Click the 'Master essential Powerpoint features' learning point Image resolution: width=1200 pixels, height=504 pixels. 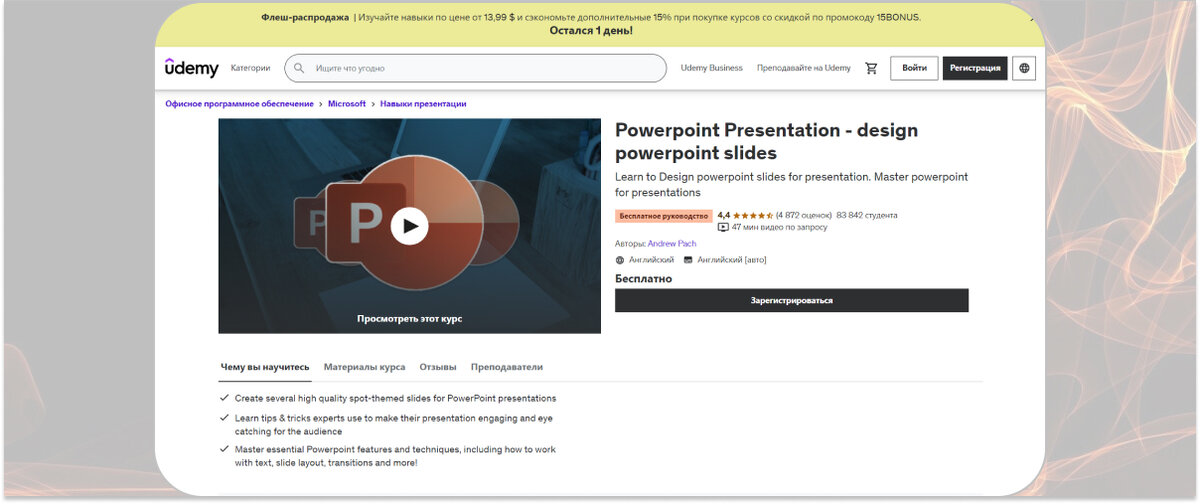pos(395,456)
